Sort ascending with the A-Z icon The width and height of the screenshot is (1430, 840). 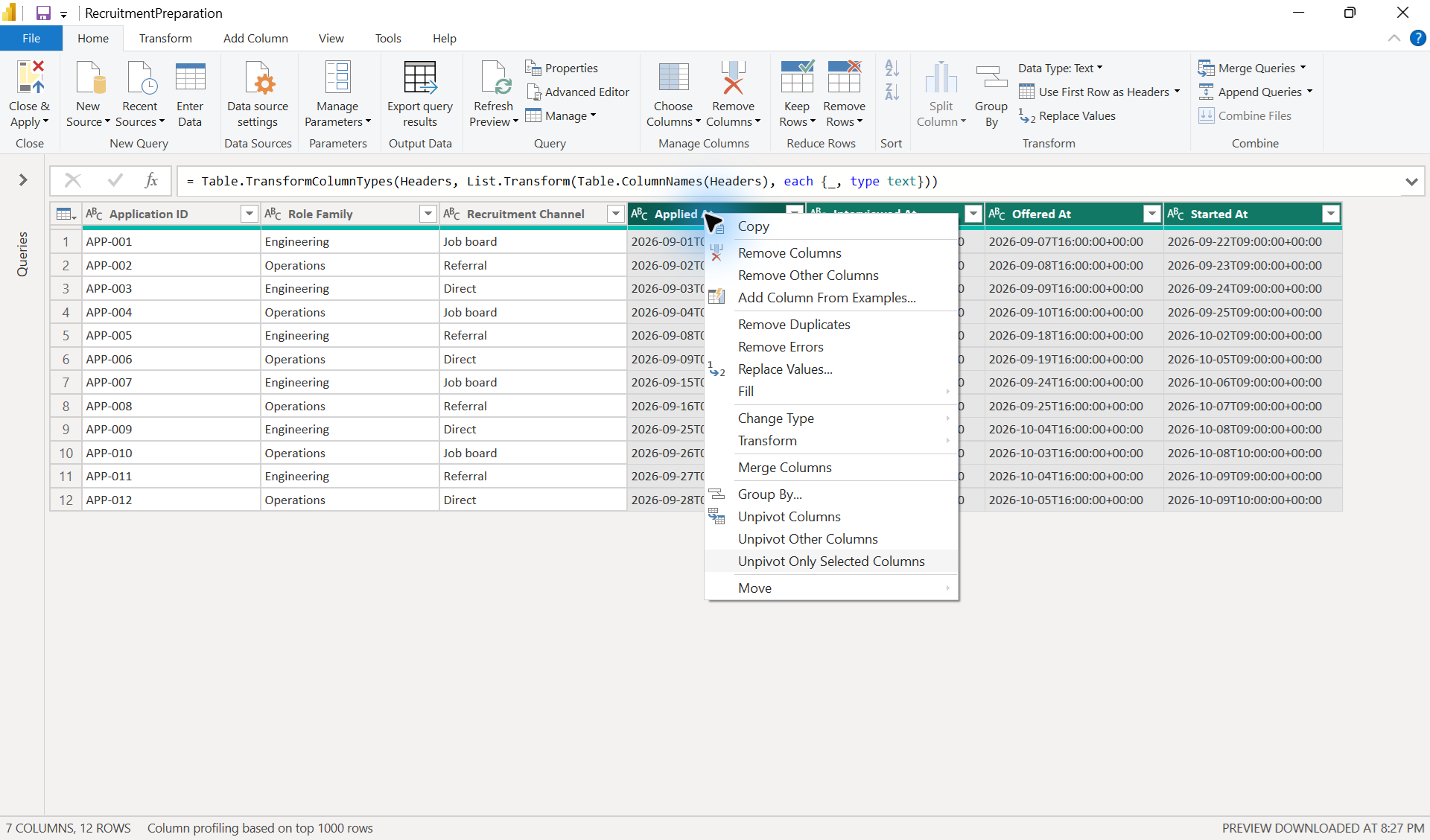(892, 69)
